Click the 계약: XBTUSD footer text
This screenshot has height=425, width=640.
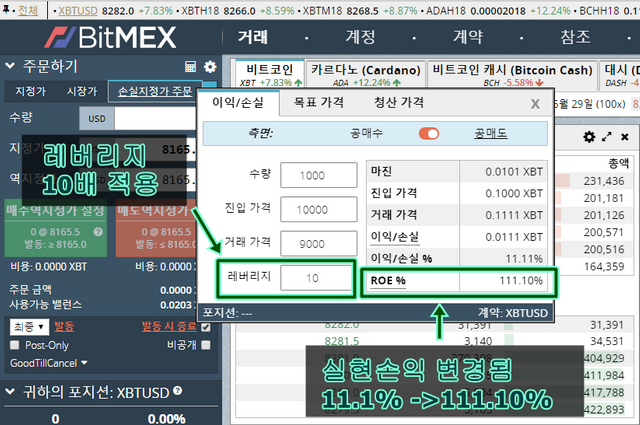513,313
